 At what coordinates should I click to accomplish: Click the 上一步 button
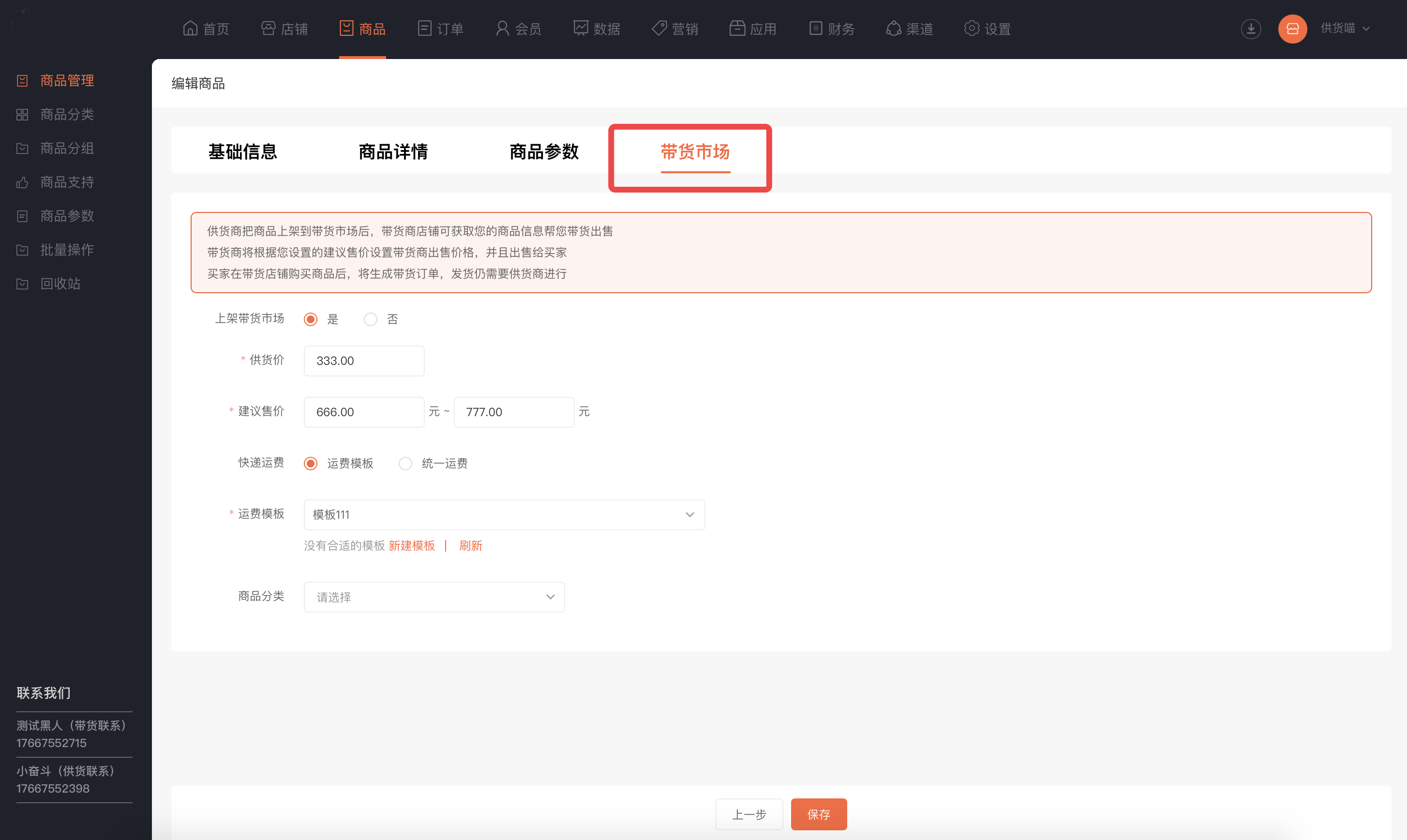tap(749, 814)
